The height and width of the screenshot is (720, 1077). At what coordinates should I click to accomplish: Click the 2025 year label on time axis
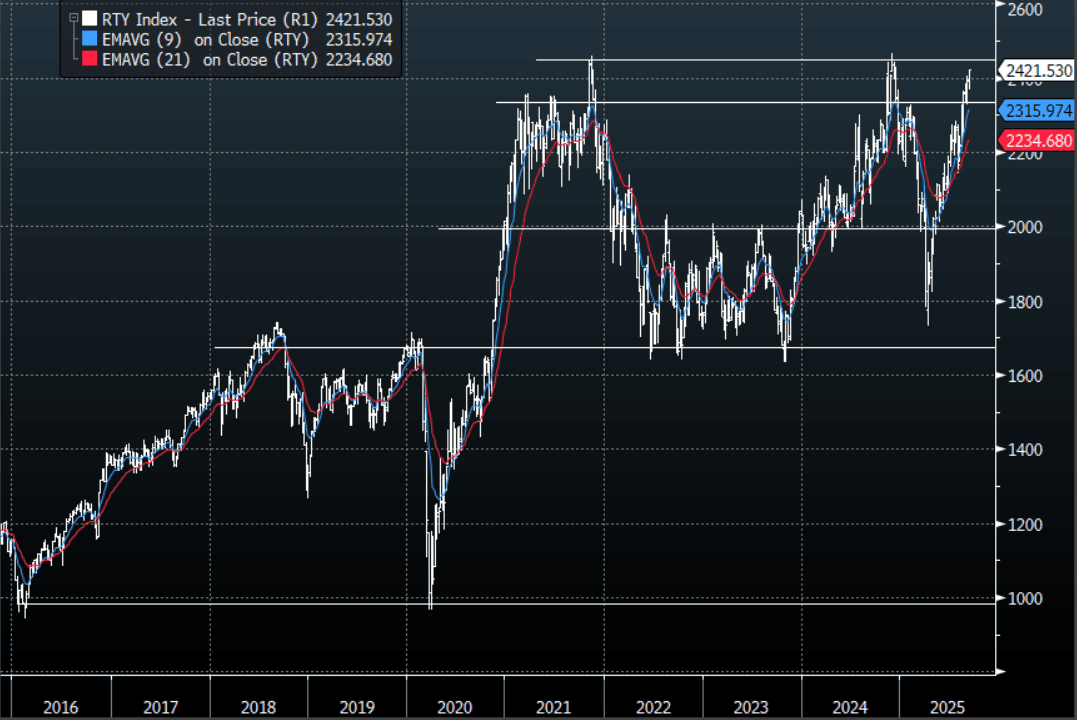tap(947, 707)
